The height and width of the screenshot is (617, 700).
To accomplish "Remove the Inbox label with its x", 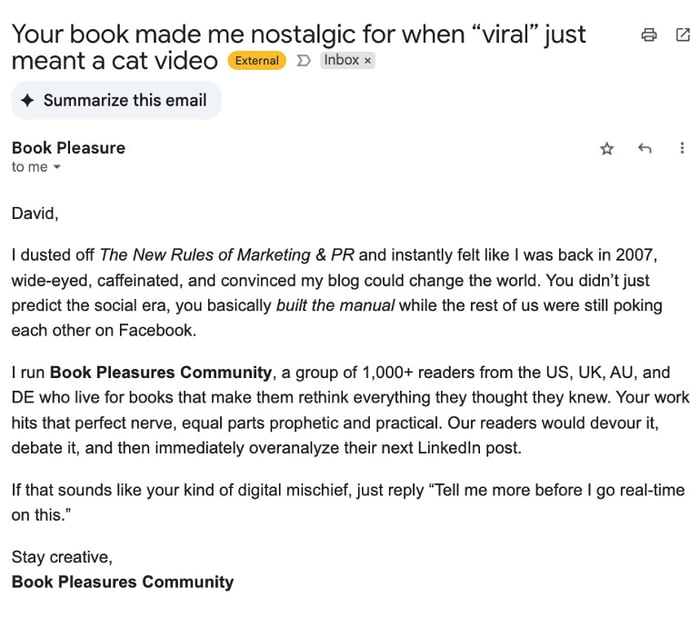I will point(367,61).
